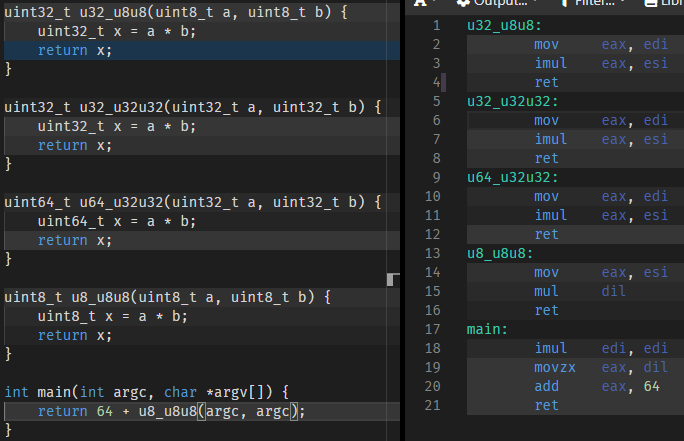Open the Output options dropdown
Image resolution: width=684 pixels, height=441 pixels.
click(x=496, y=3)
